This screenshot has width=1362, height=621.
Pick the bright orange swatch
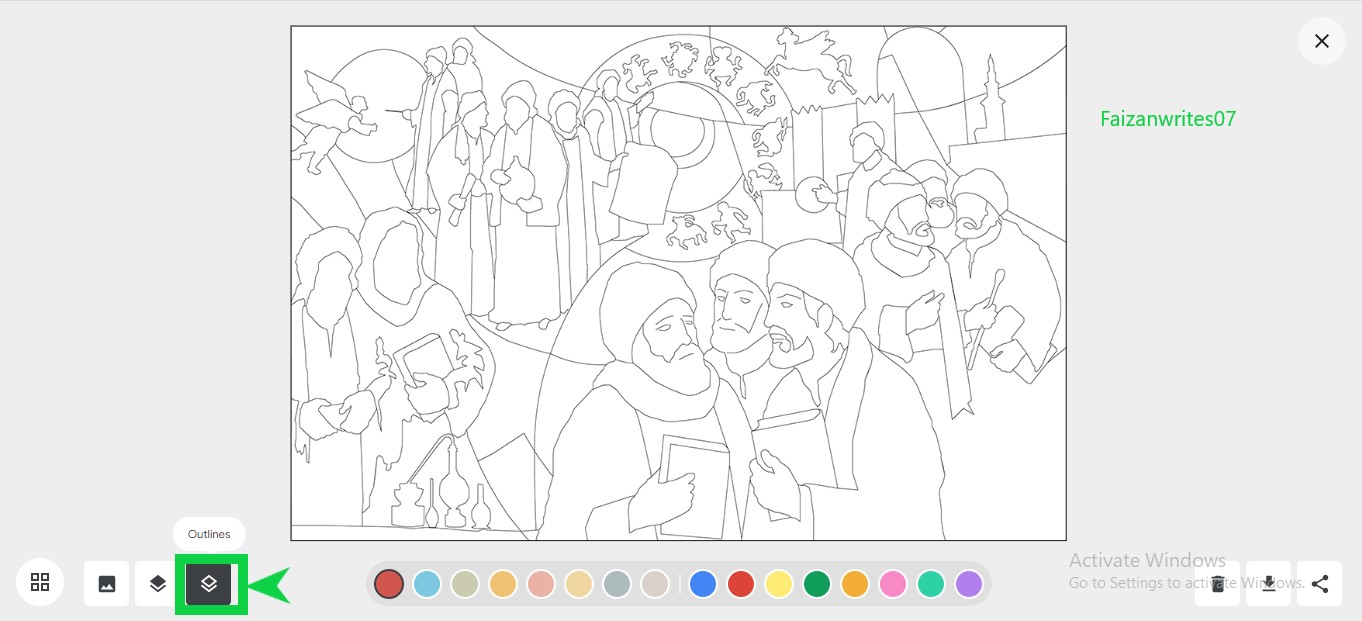coord(855,584)
